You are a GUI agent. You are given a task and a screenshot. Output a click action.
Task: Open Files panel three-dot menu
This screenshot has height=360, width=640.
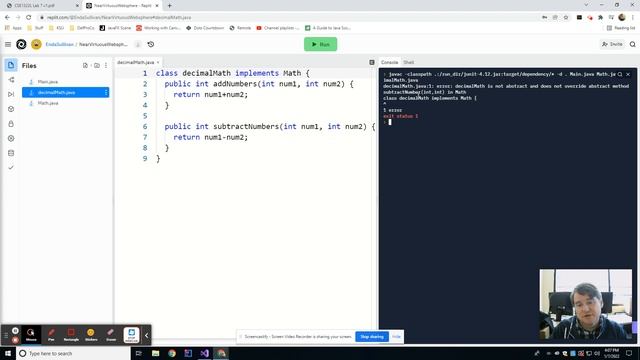pyautogui.click(x=106, y=65)
